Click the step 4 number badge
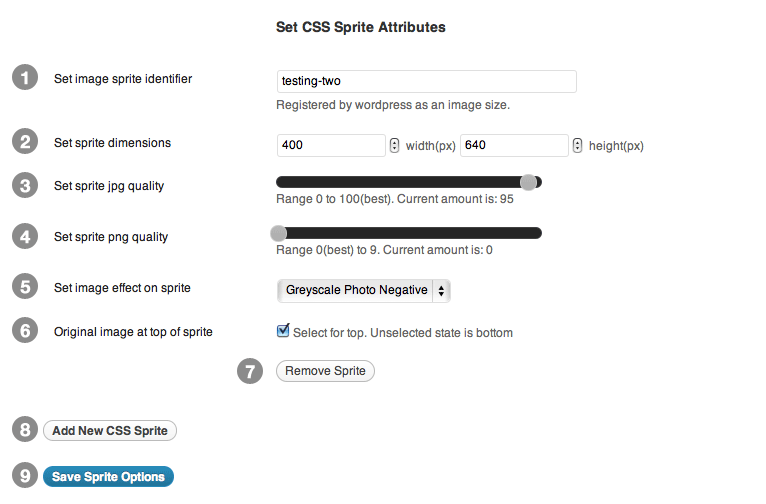The height and width of the screenshot is (504, 766). (x=25, y=237)
